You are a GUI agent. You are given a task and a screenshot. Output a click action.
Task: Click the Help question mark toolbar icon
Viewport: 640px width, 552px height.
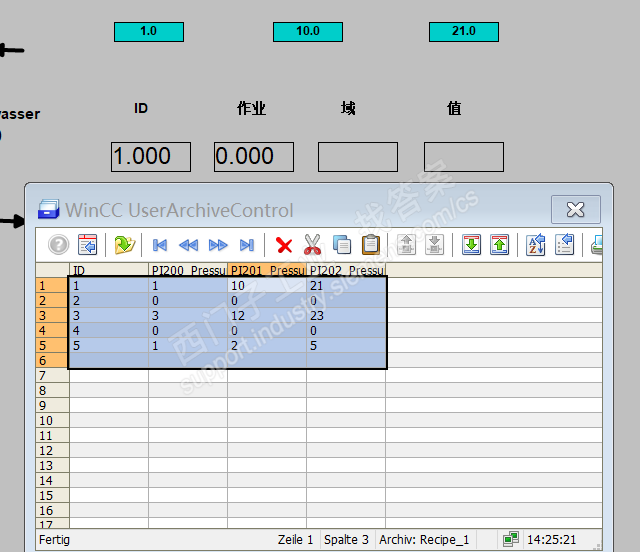click(x=58, y=245)
